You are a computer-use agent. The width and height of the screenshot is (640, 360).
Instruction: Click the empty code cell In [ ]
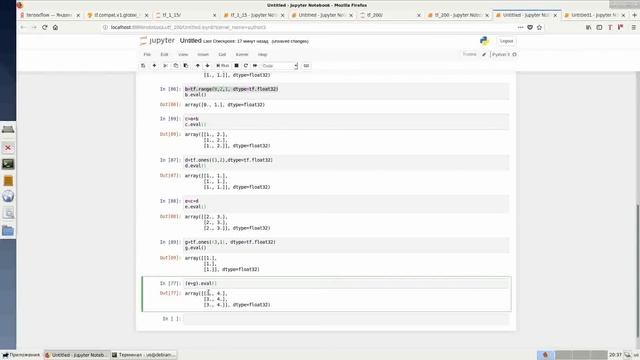(346, 319)
